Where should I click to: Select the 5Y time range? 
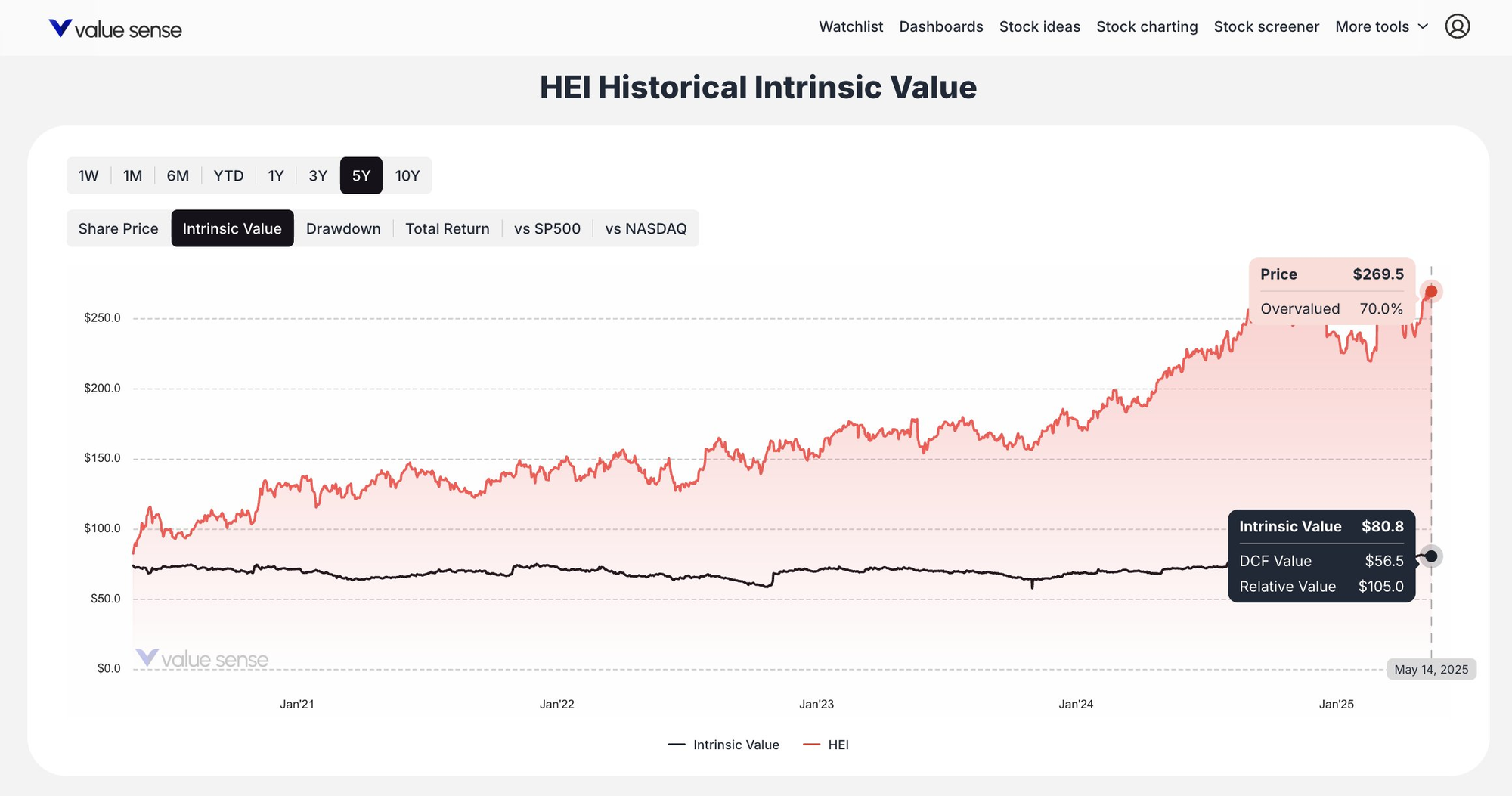[361, 175]
